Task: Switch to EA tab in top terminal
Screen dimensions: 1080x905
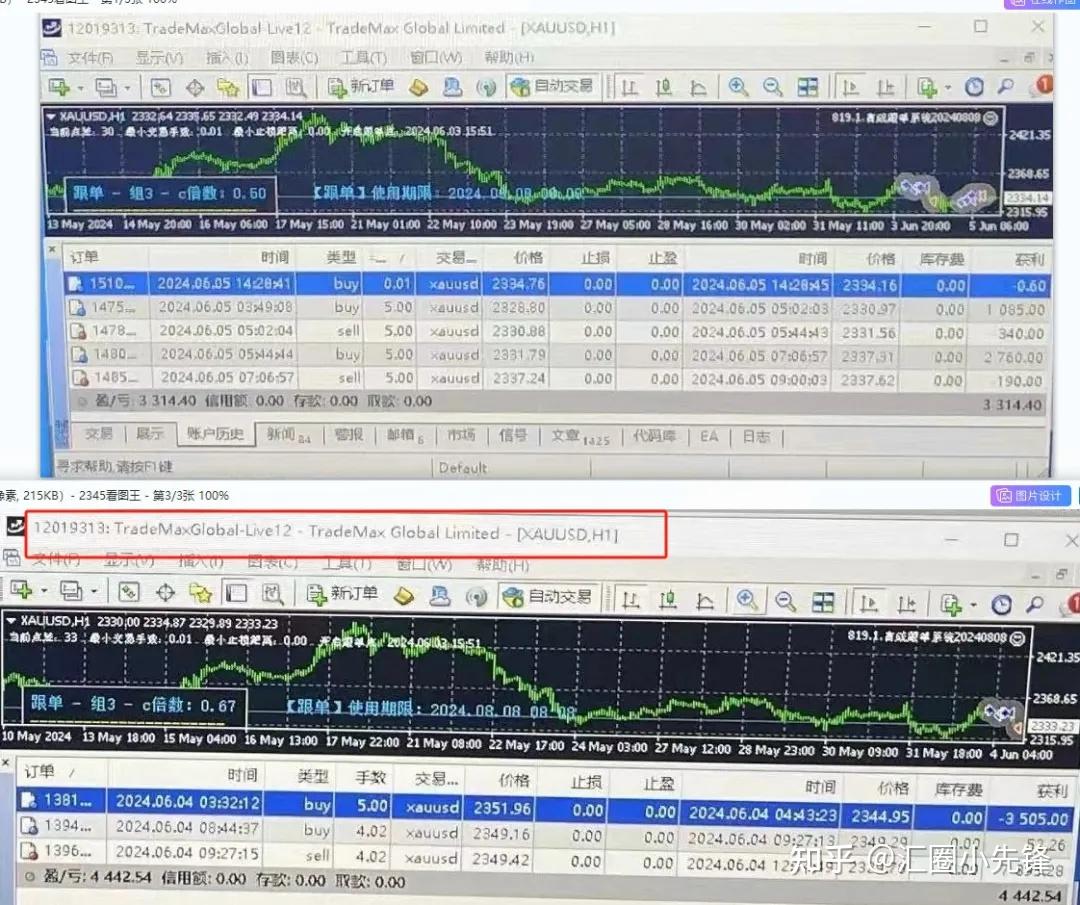Action: click(x=709, y=436)
